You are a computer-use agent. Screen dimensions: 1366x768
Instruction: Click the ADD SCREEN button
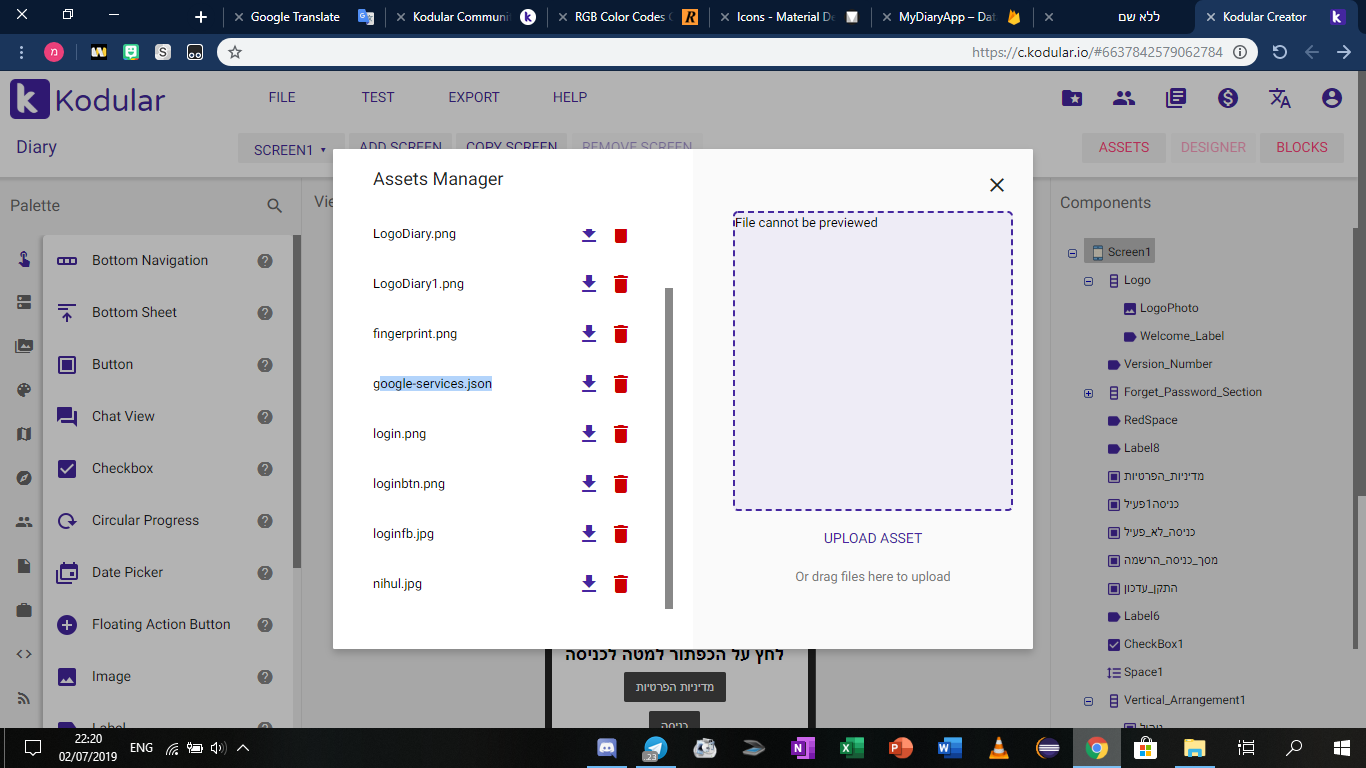400,147
